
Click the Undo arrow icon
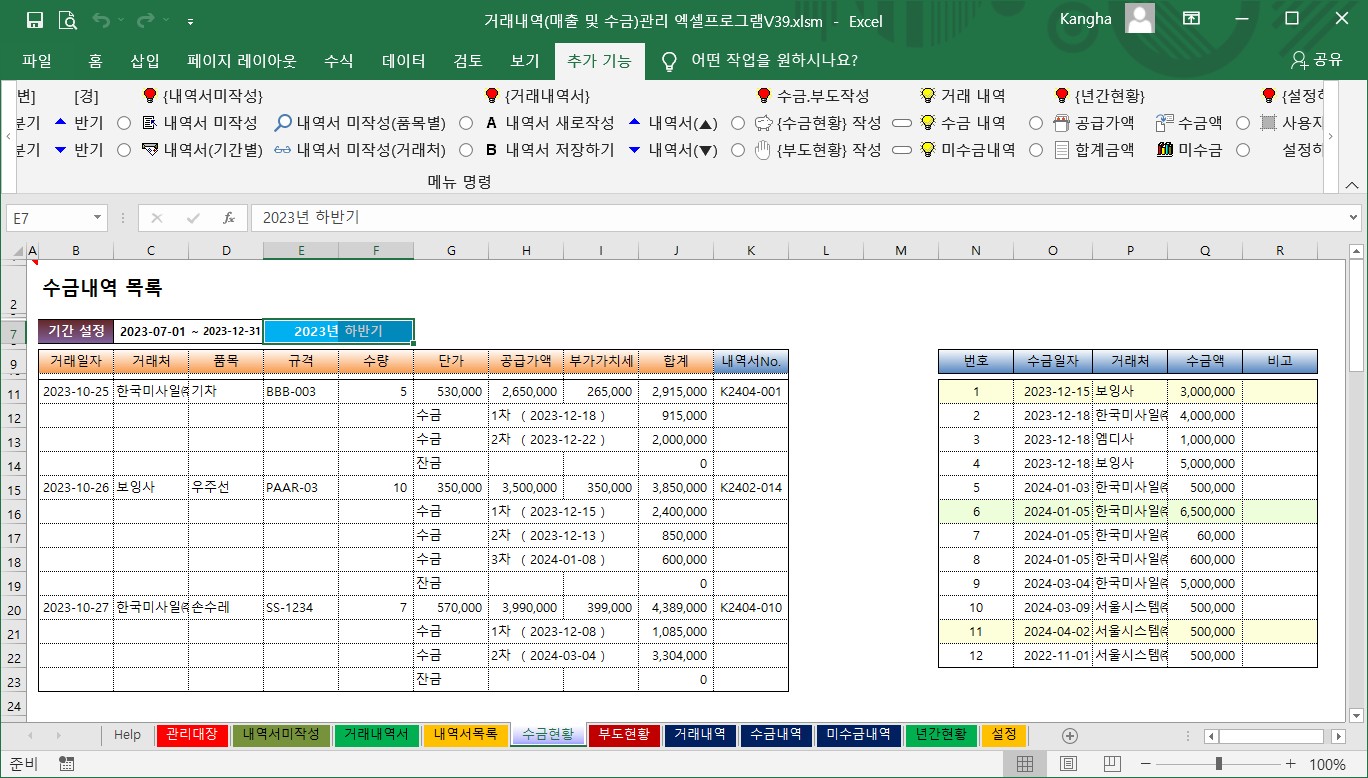click(100, 20)
